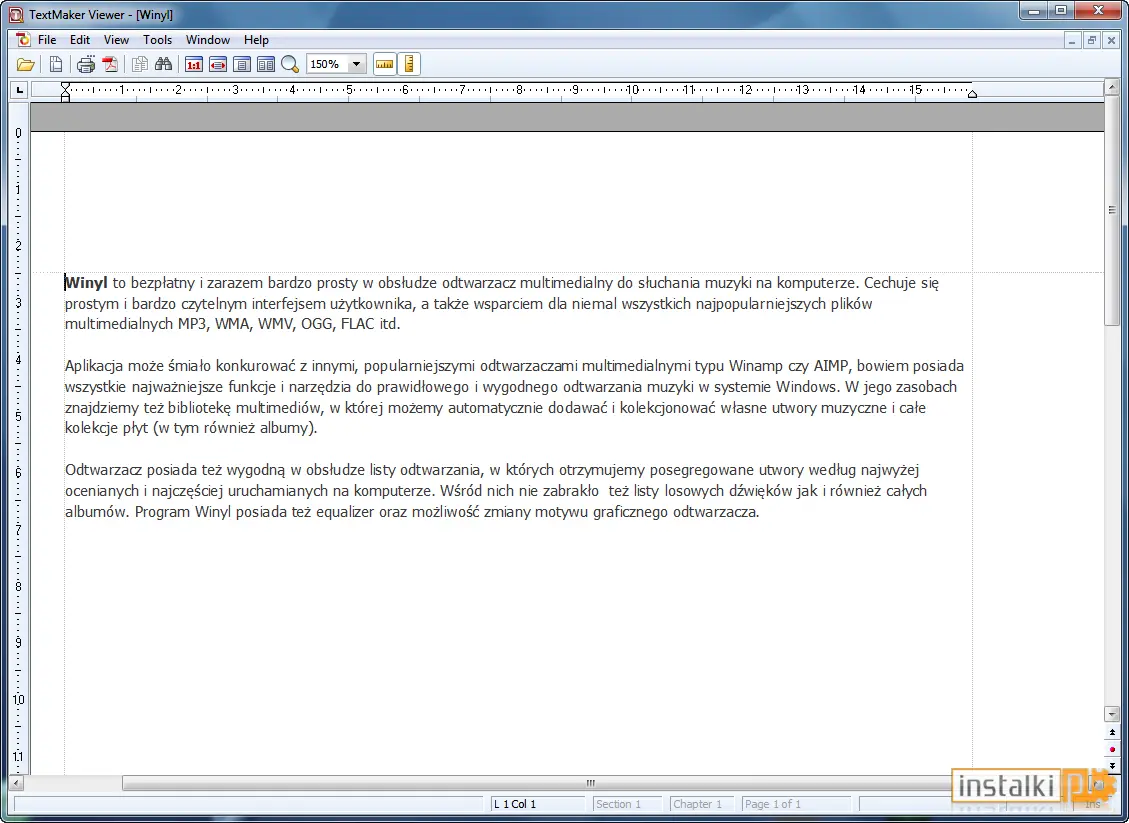
Task: Jump to next page with double-down arrow
Action: tap(1112, 766)
